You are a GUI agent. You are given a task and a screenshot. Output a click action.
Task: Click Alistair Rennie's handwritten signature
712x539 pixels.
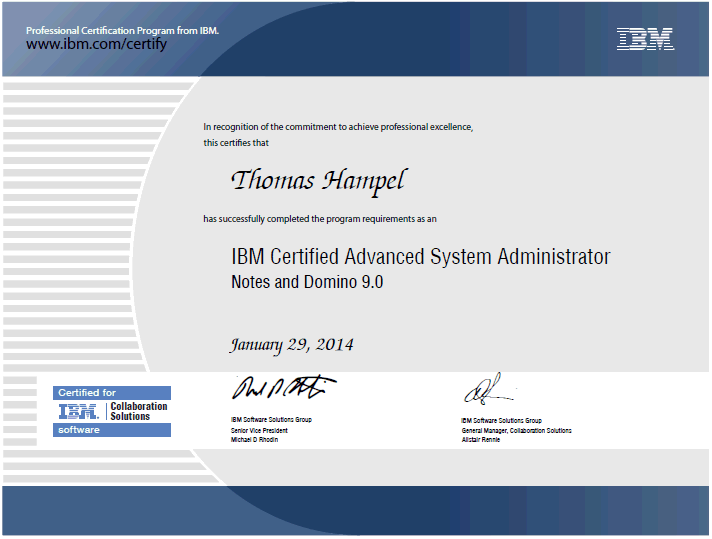coord(489,389)
